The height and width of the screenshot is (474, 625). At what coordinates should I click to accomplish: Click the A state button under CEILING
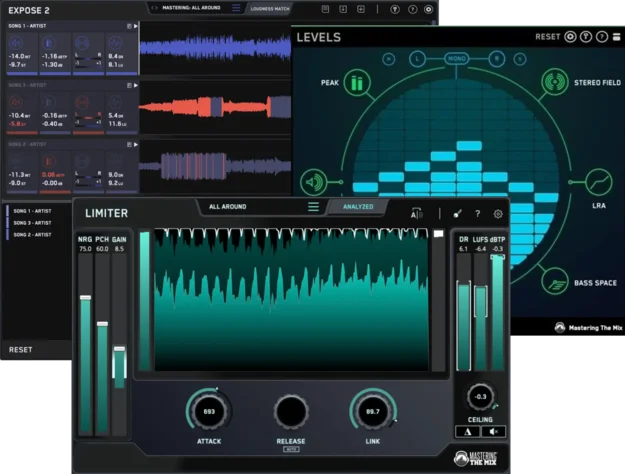(x=468, y=432)
